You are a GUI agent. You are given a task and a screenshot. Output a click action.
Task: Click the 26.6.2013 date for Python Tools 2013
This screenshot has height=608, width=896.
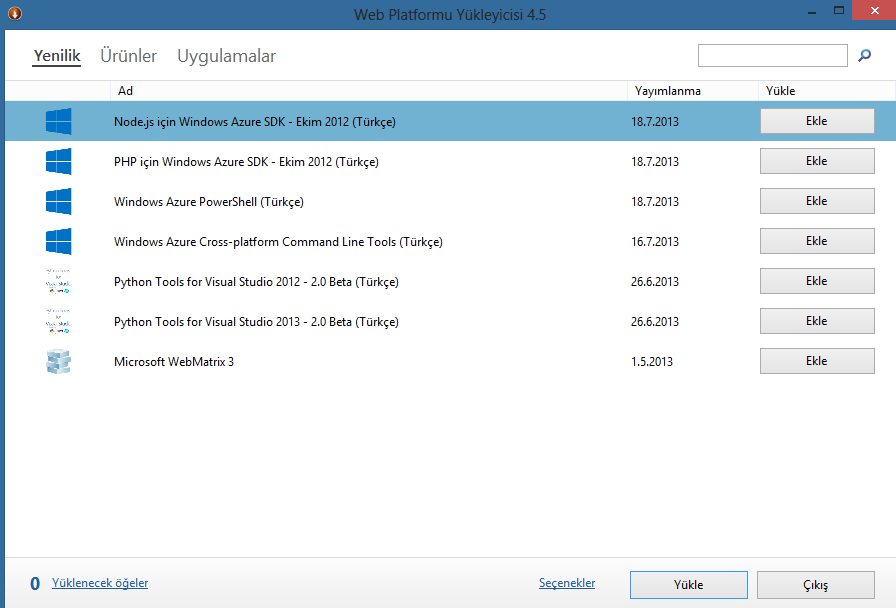(655, 322)
